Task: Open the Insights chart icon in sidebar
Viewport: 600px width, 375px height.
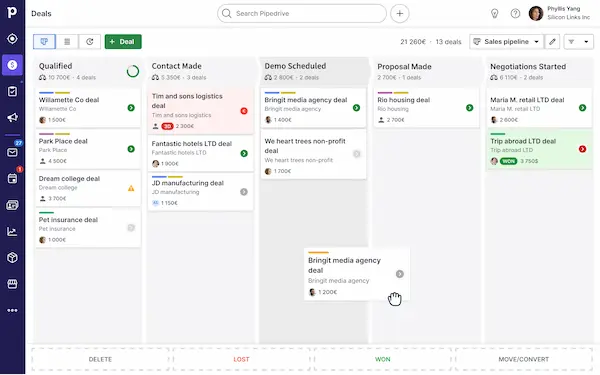Action: pyautogui.click(x=12, y=232)
